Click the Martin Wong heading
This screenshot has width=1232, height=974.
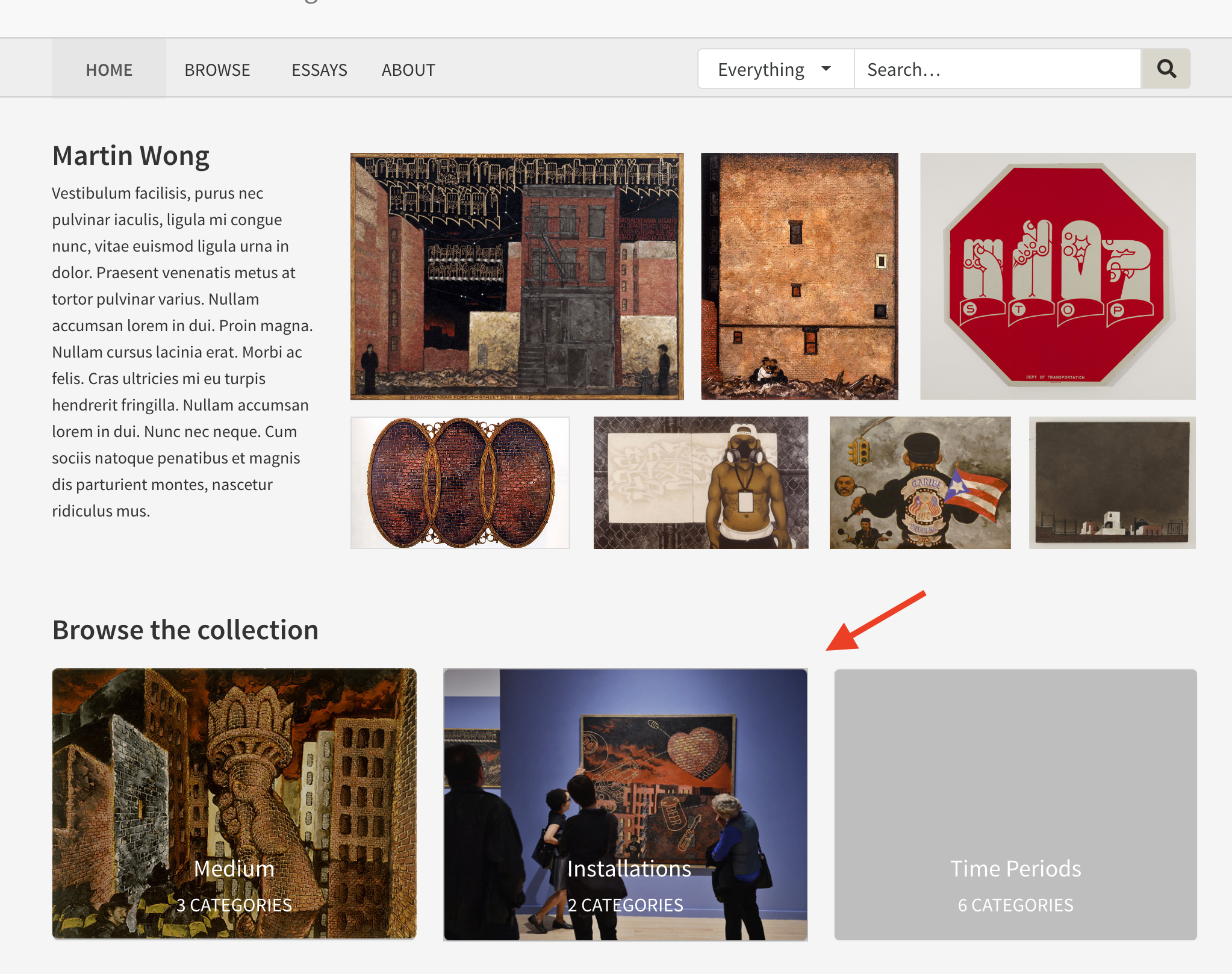131,155
